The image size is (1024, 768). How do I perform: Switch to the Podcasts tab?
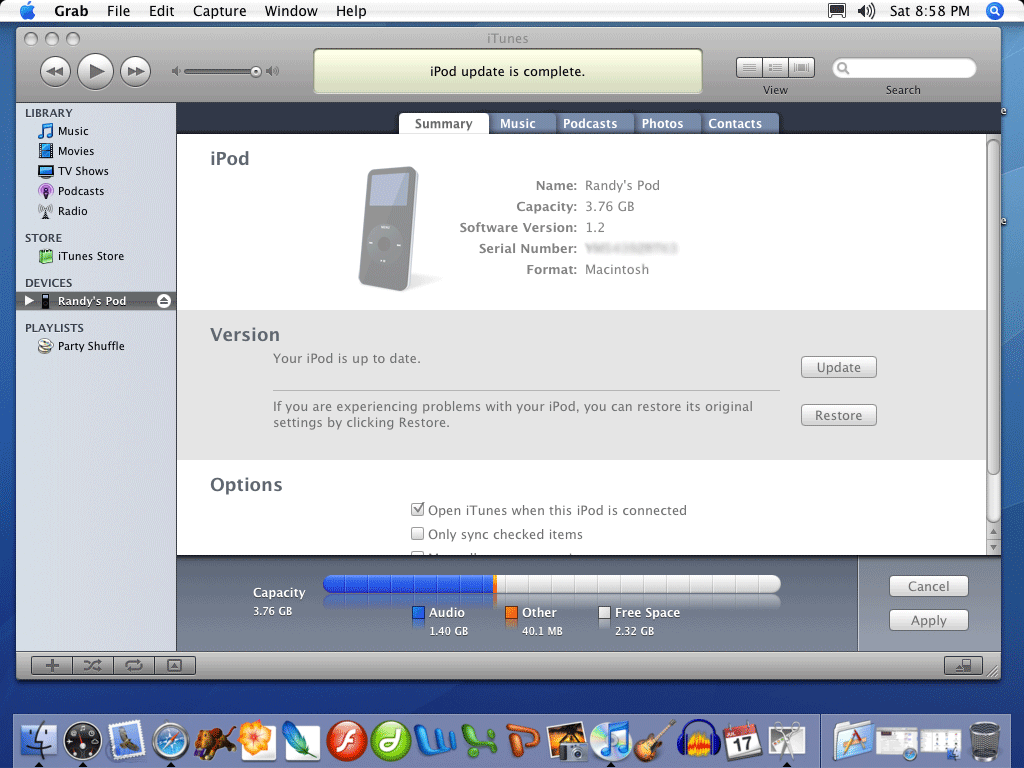[590, 123]
